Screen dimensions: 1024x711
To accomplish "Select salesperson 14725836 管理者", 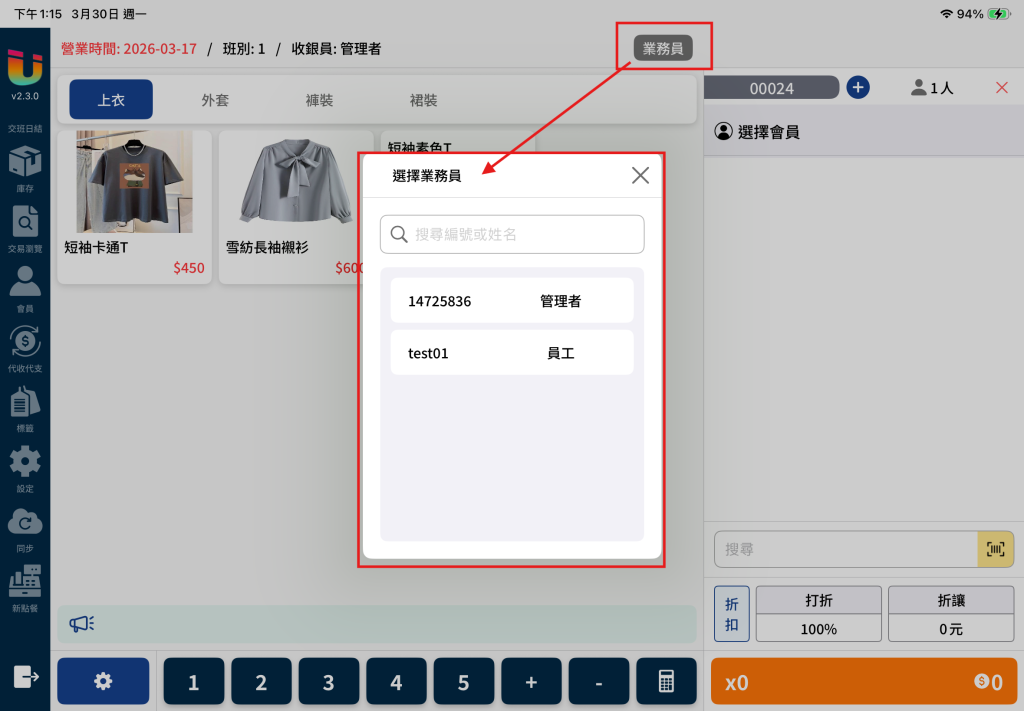I will coord(512,300).
